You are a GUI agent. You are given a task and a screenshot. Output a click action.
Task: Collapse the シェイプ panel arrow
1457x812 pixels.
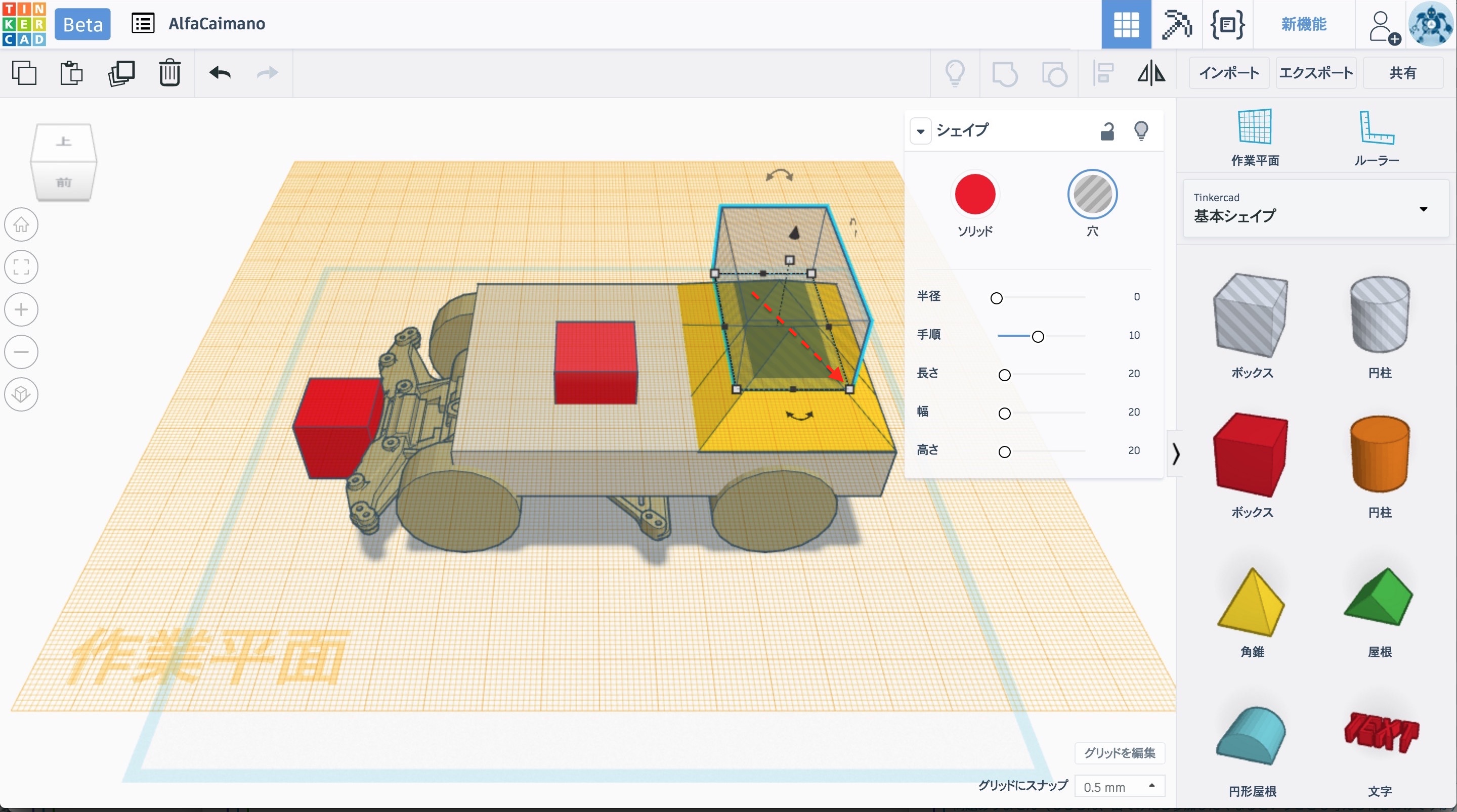tap(920, 131)
